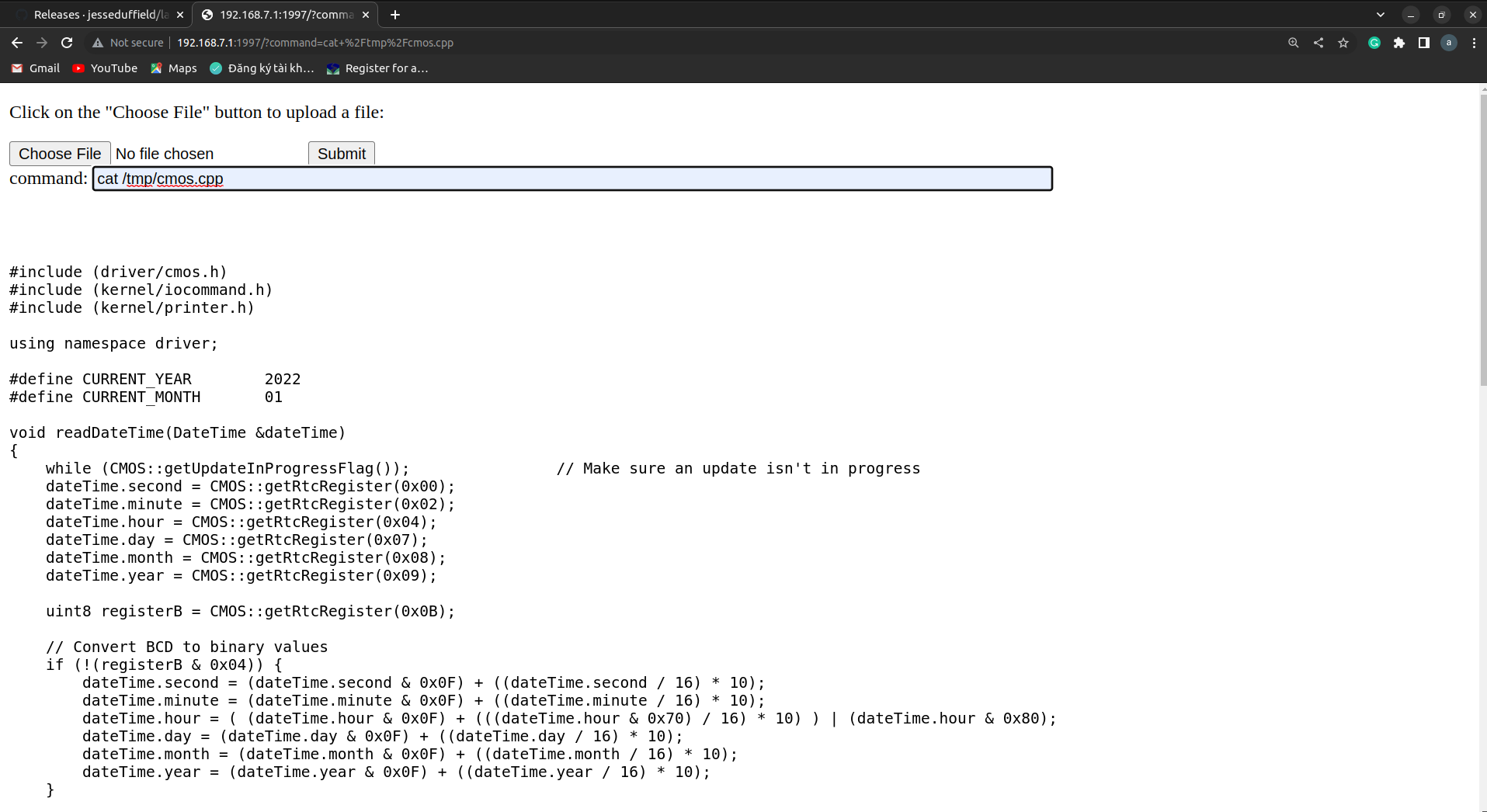The height and width of the screenshot is (812, 1487).
Task: Open the profile avatar menu
Action: click(x=1449, y=43)
